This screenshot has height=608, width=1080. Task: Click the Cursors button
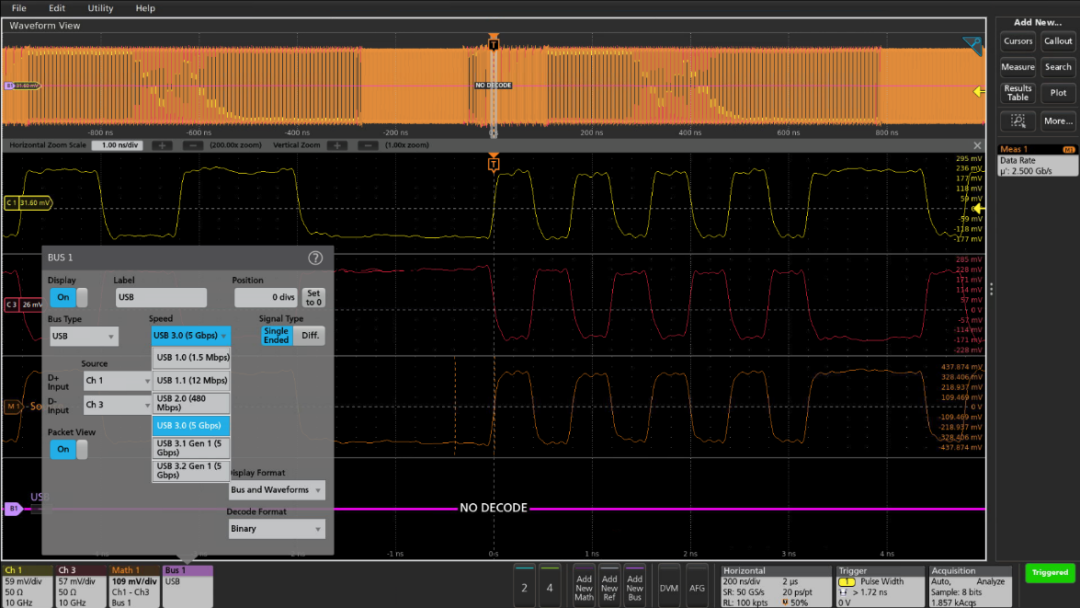pyautogui.click(x=1018, y=41)
